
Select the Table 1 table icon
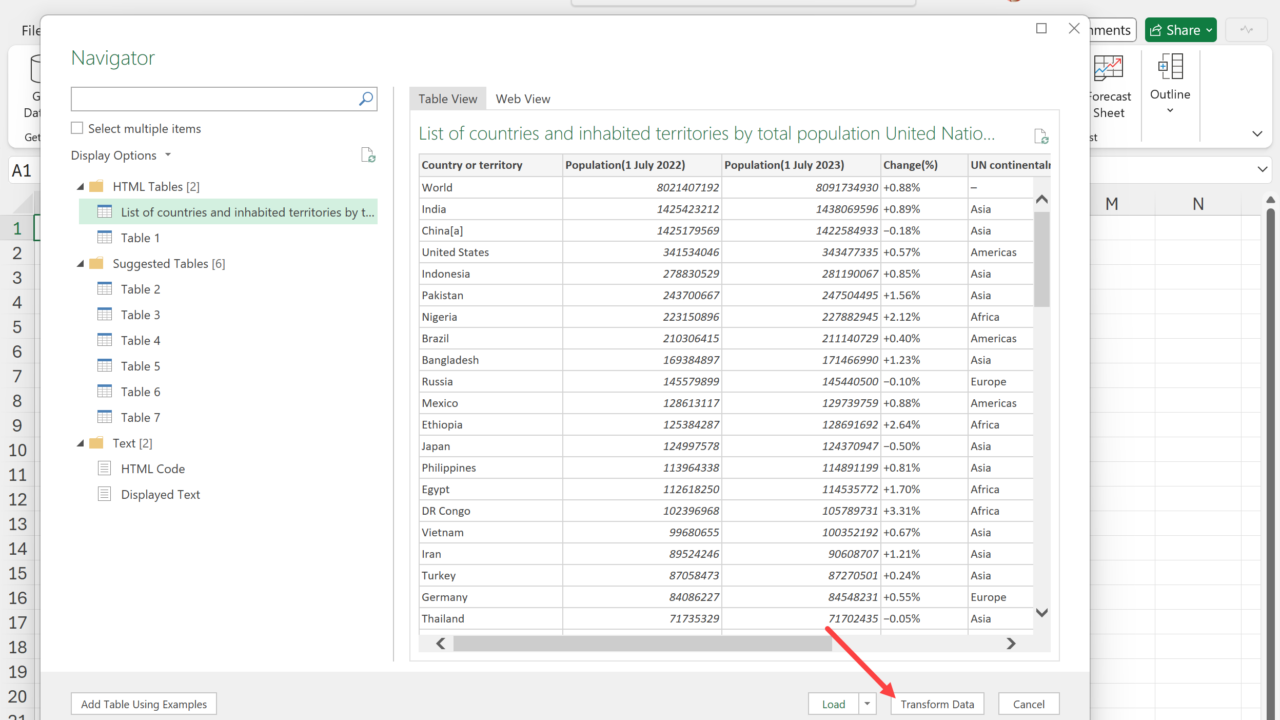click(105, 238)
